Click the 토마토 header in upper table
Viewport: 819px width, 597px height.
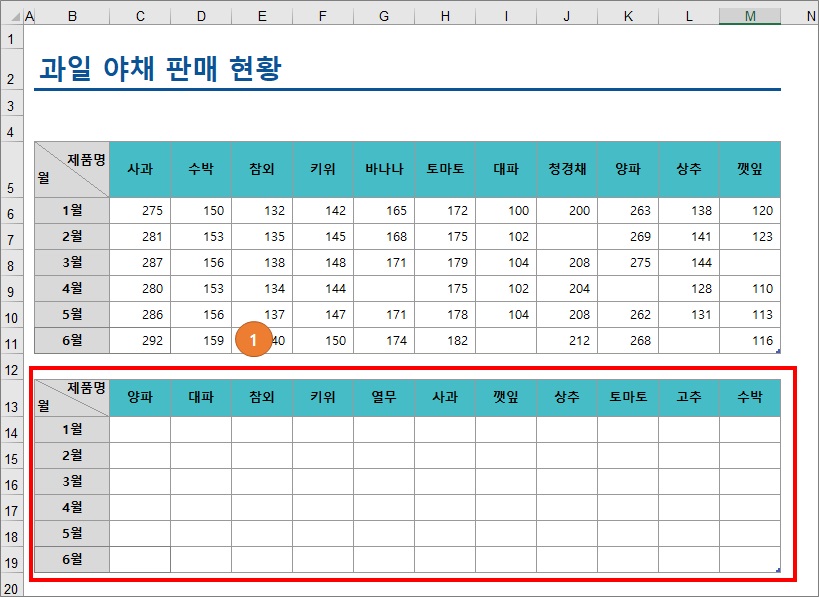click(x=445, y=169)
